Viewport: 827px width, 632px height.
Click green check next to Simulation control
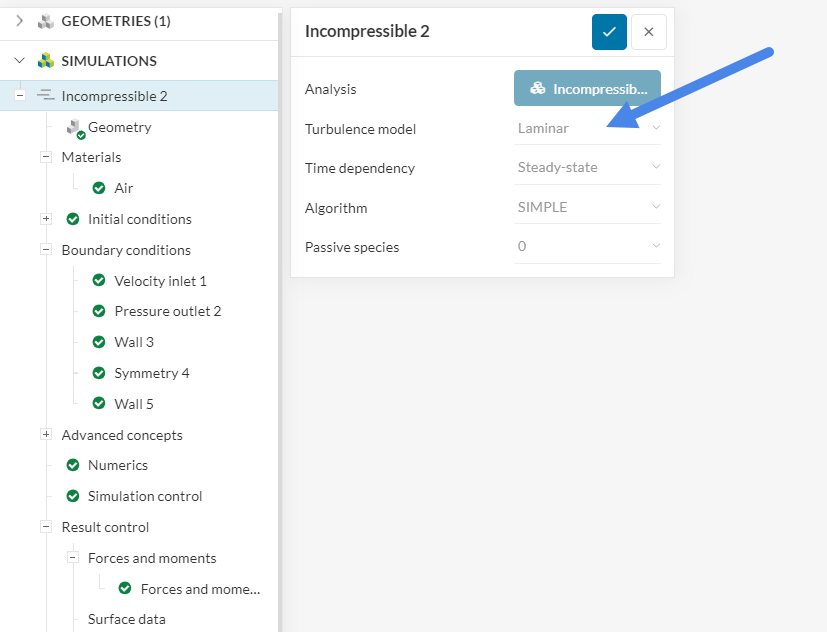click(x=73, y=496)
